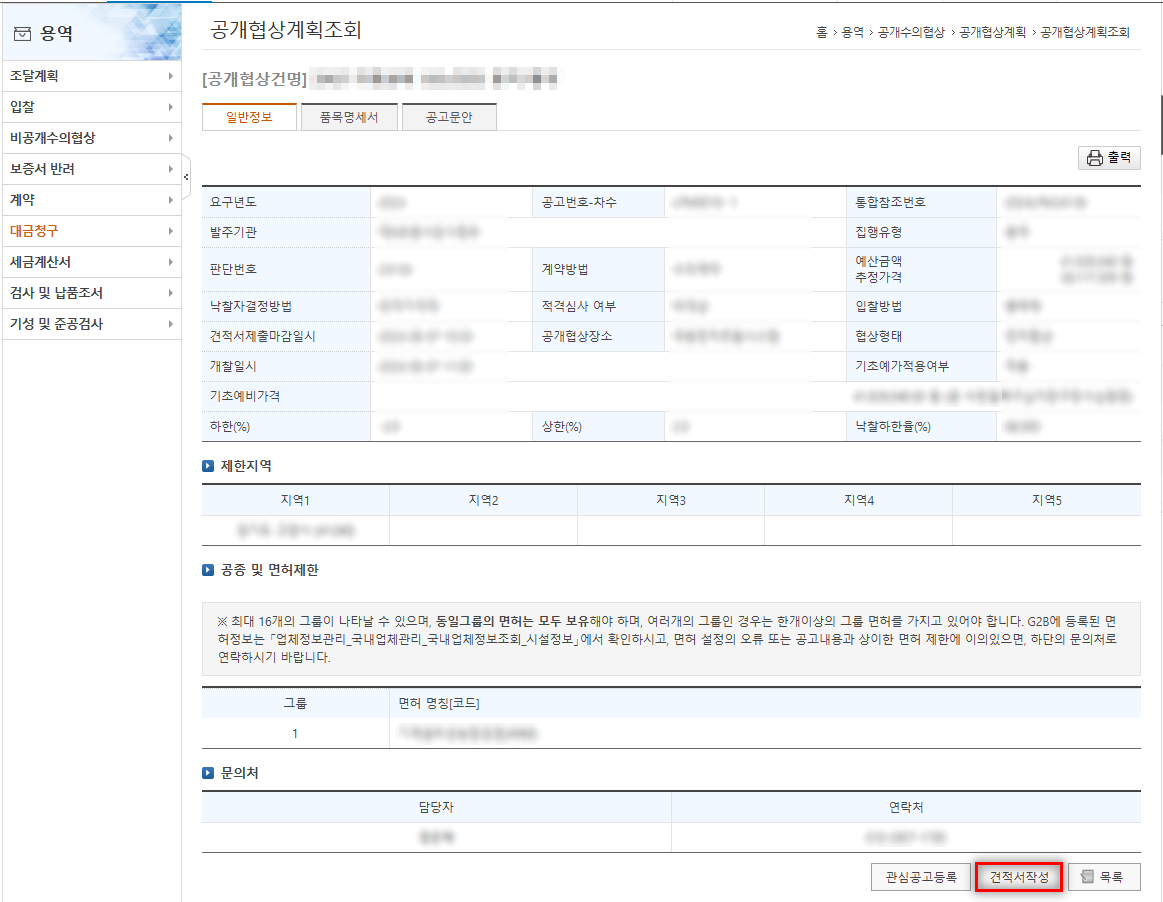Click the blue triangle beside 제한지역 heading
1163x902 pixels.
[207, 463]
